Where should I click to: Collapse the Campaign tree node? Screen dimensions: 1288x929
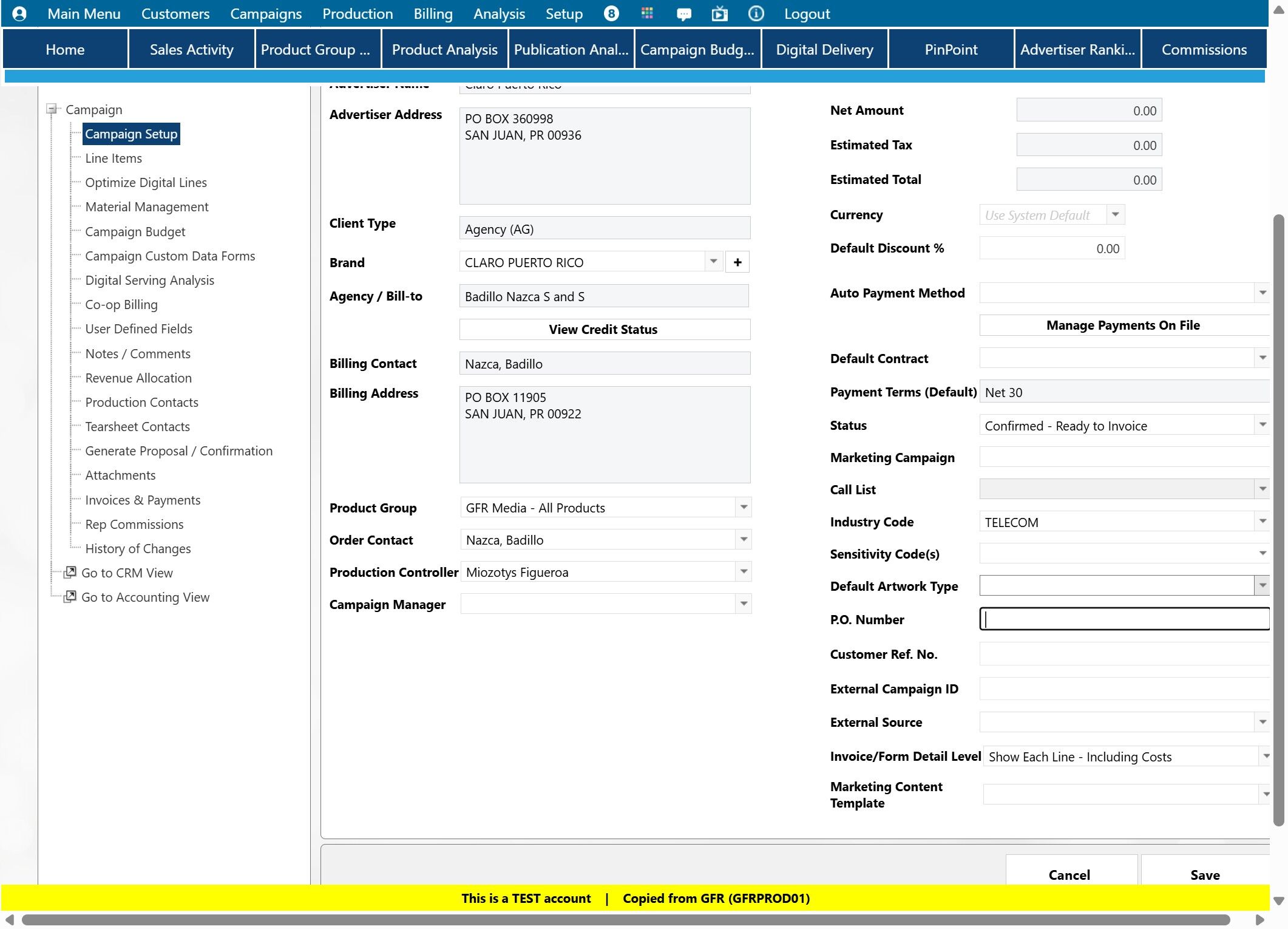pos(52,109)
